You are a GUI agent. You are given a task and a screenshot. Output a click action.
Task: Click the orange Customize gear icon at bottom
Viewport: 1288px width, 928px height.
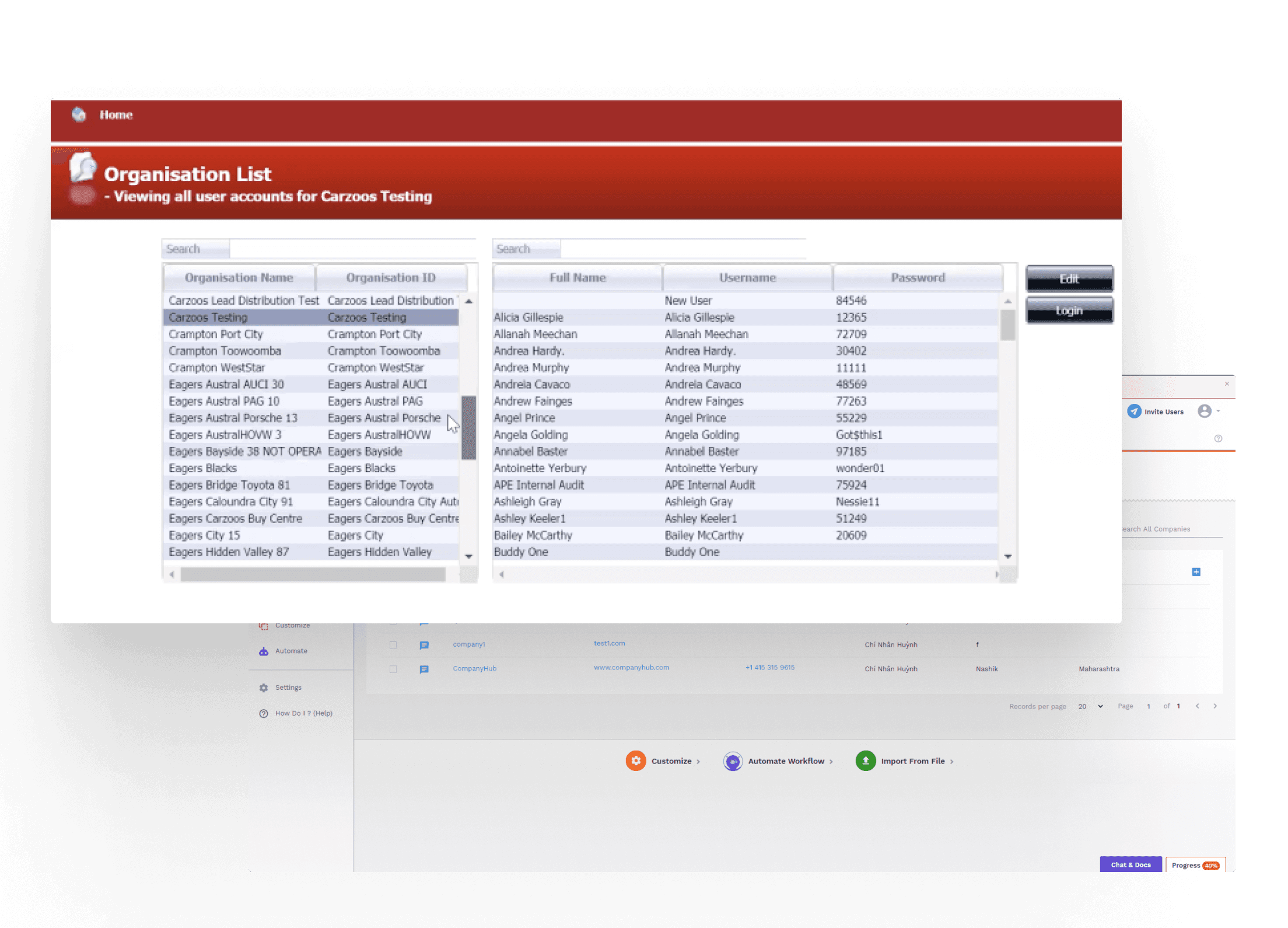pyautogui.click(x=636, y=761)
